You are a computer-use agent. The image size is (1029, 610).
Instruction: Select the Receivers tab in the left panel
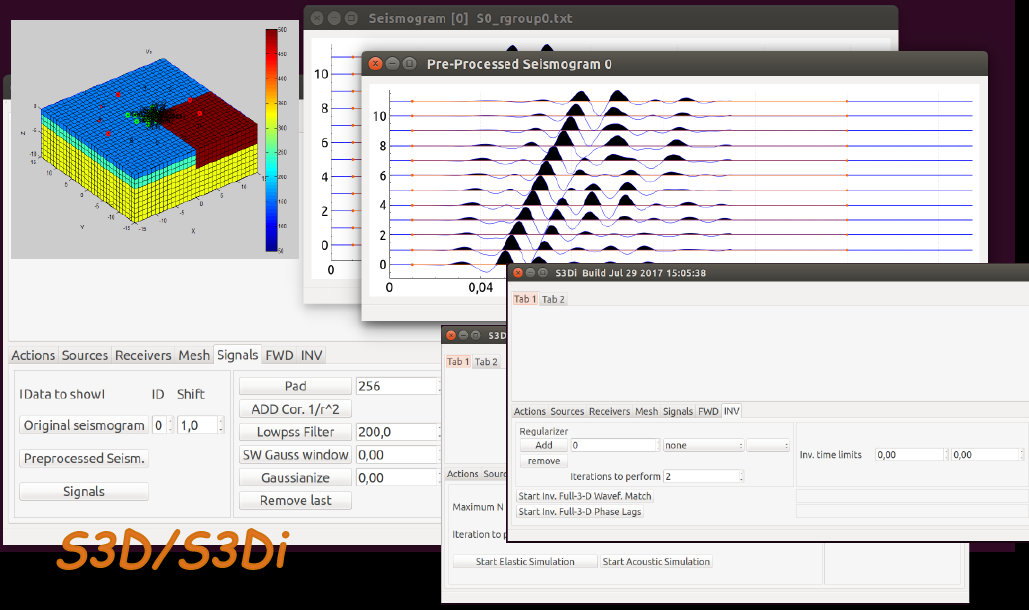(143, 355)
